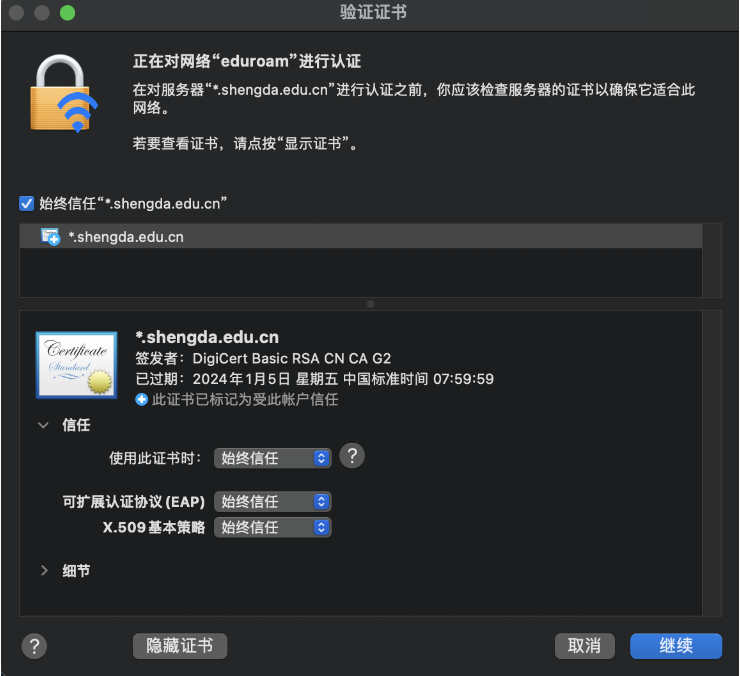Viewport: 740px width, 676px height.
Task: Click the blue plus trusted-certificate badge icon
Action: (x=141, y=400)
